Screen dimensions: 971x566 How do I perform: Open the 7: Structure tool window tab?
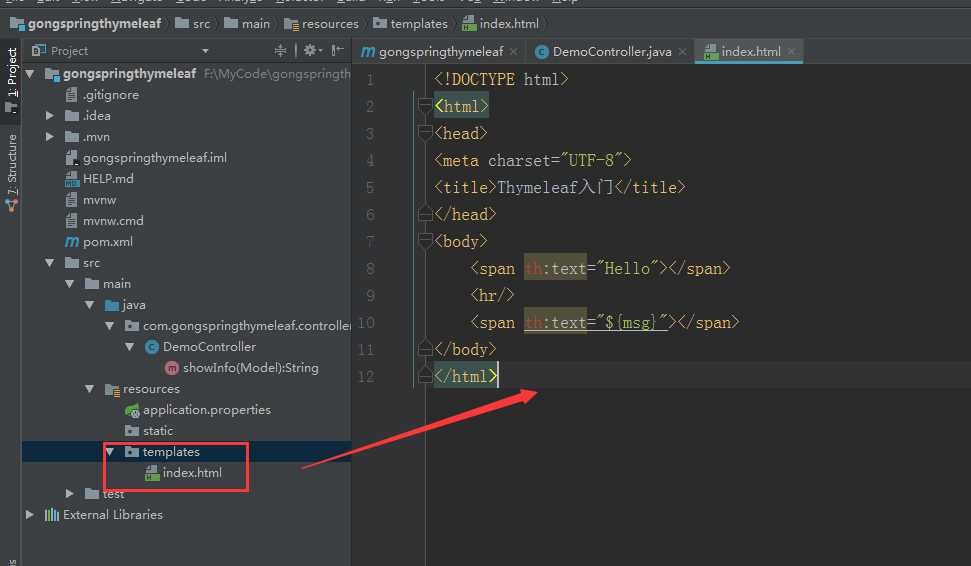pos(11,172)
